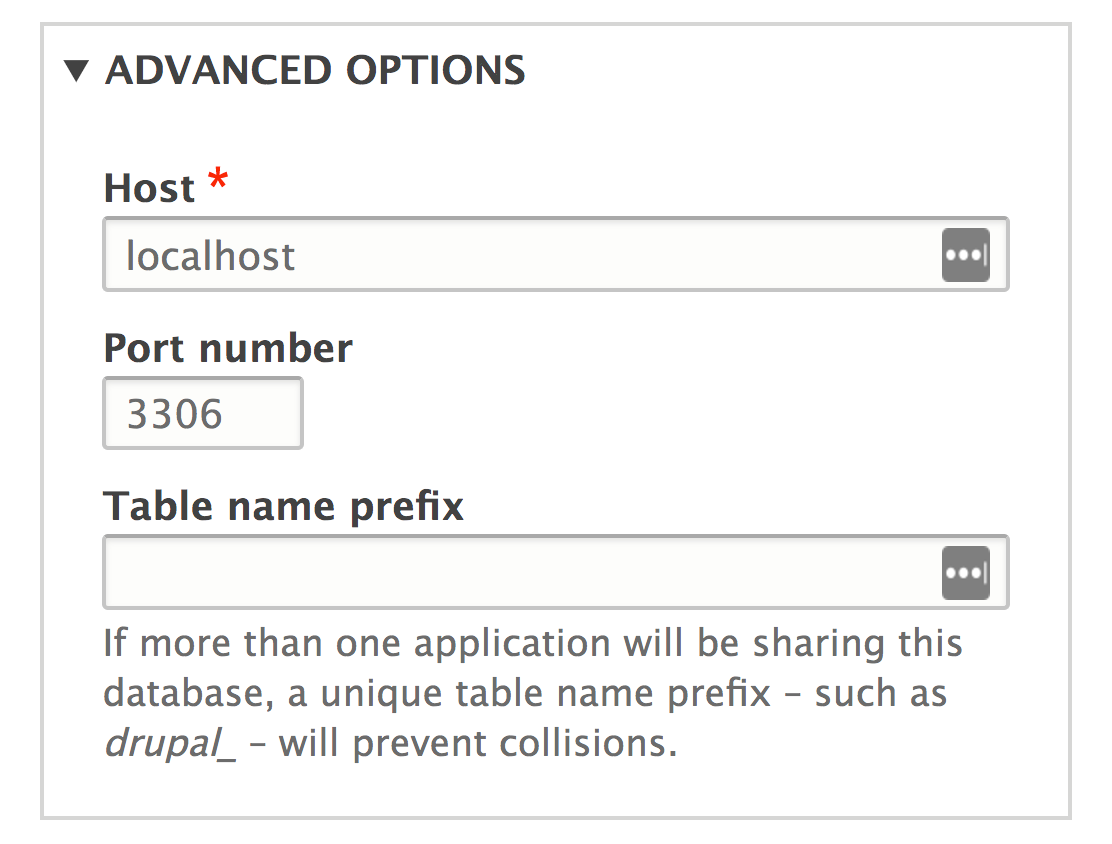Viewport: 1112px width, 844px height.
Task: Click the word "application" in the help text
Action: point(514,642)
